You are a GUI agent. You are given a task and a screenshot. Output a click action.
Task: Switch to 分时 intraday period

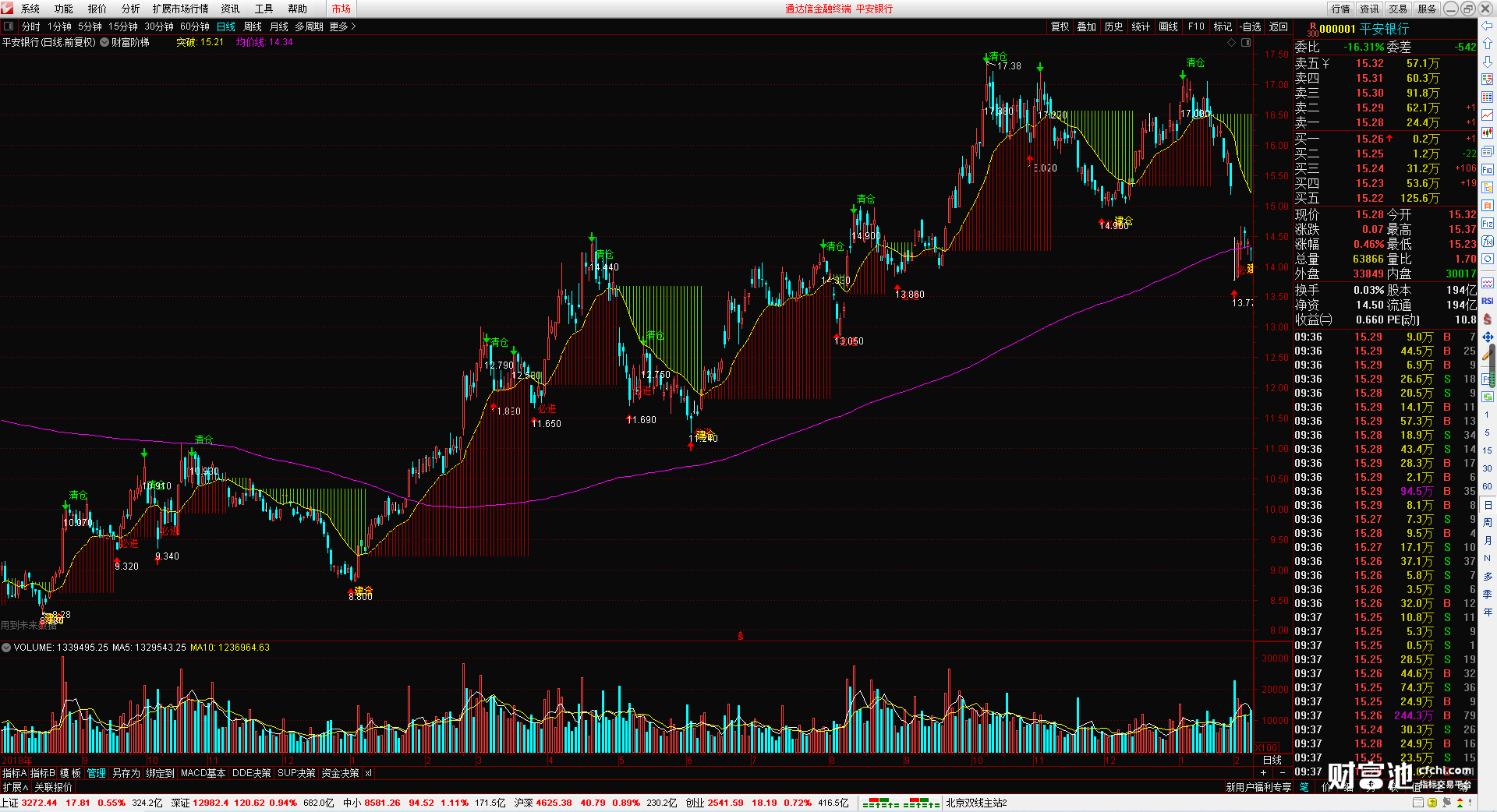(31, 26)
